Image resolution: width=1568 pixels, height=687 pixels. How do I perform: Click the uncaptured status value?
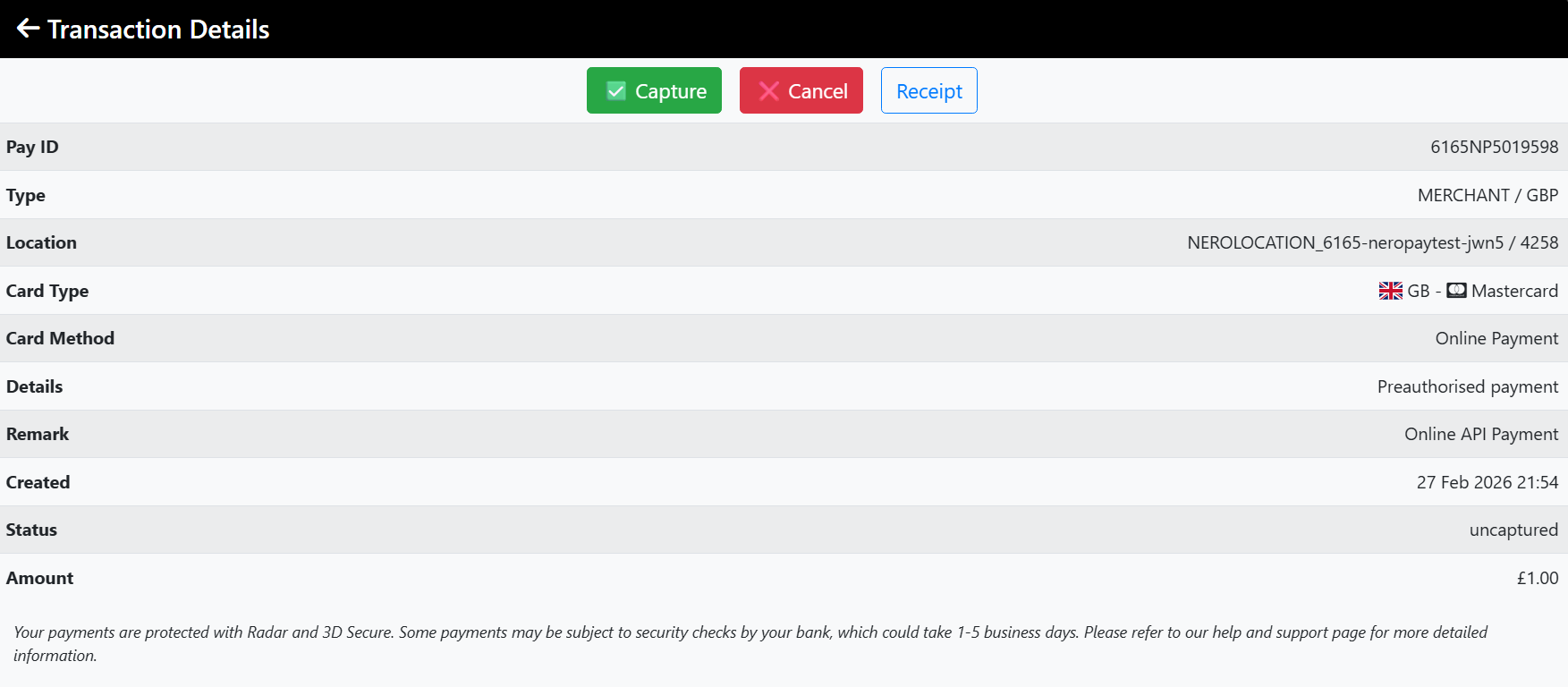(1513, 530)
